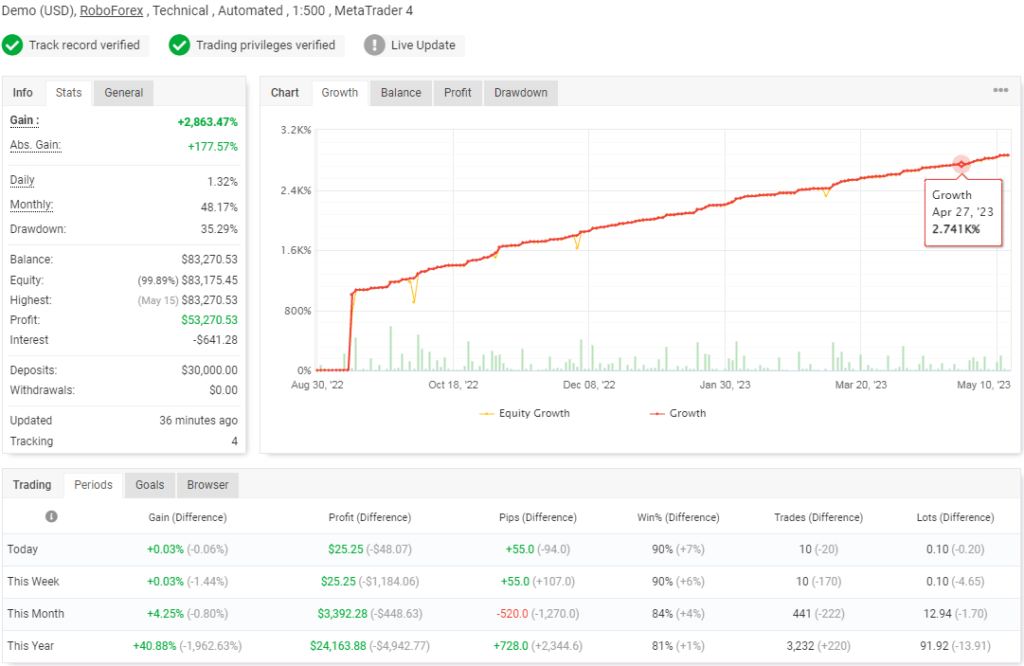
Task: Click the This Year row in Periods
Action: point(30,646)
